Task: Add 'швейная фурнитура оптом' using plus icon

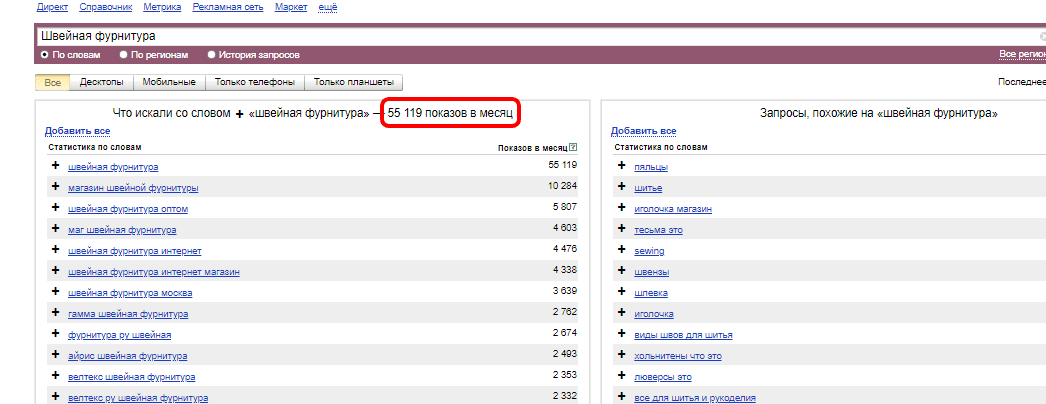Action: (x=55, y=208)
